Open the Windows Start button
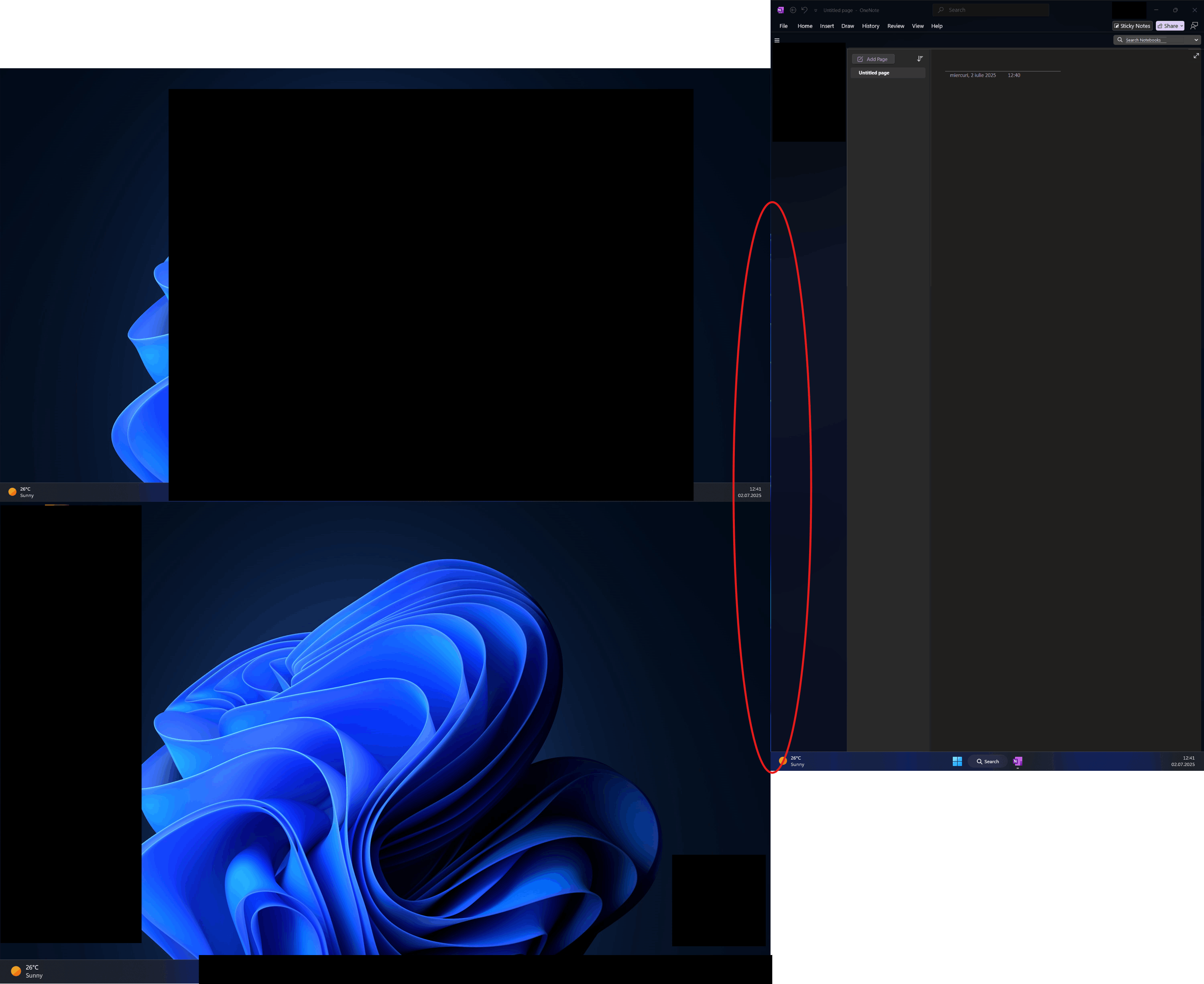 click(957, 761)
